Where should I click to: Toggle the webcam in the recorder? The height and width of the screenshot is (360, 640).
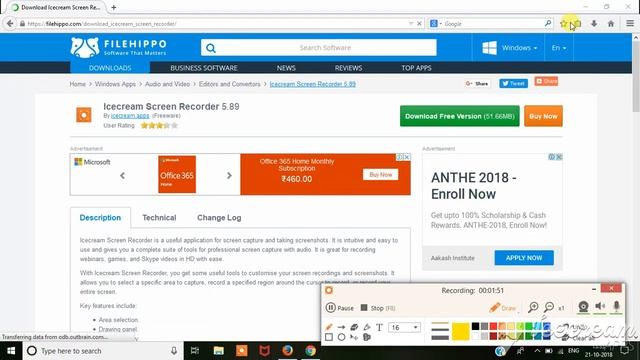[583, 307]
